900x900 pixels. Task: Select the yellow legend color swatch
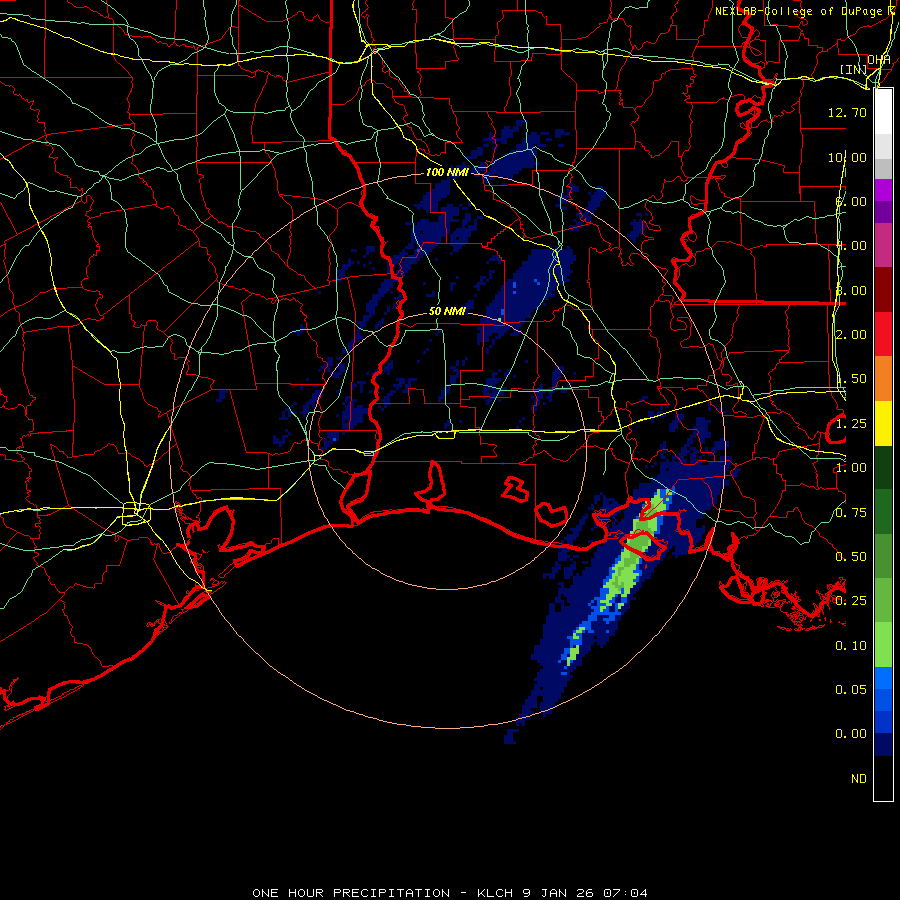[883, 424]
